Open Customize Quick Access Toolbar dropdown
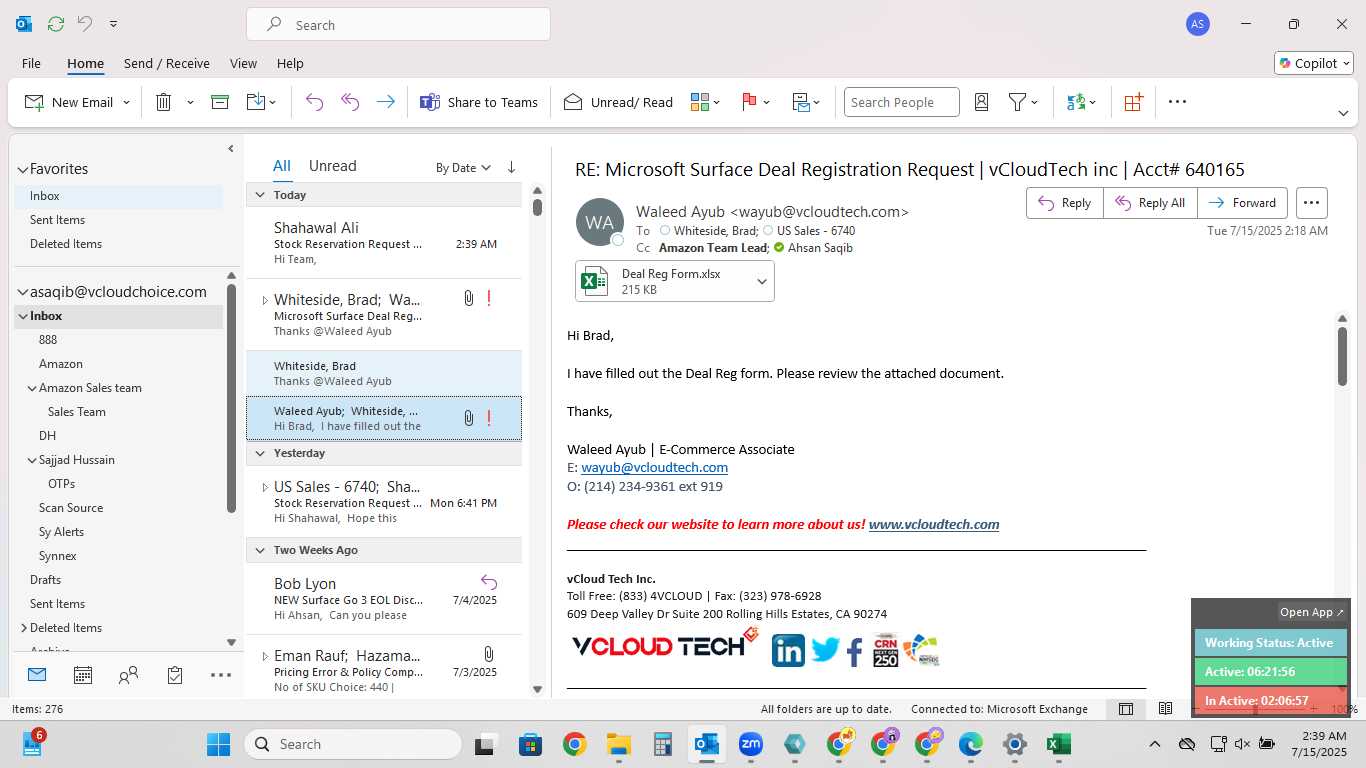Image resolution: width=1366 pixels, height=768 pixels. click(x=113, y=24)
